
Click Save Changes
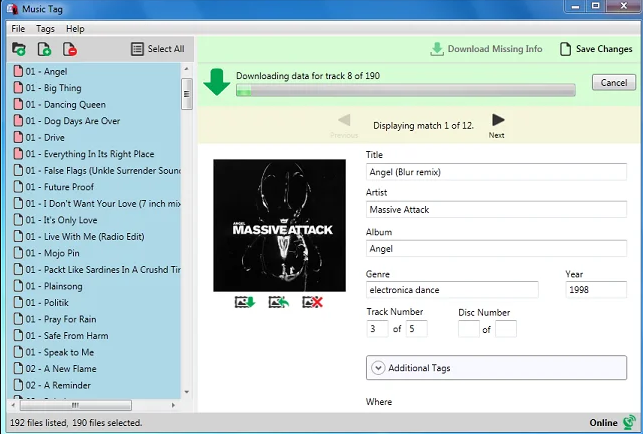[x=596, y=49]
